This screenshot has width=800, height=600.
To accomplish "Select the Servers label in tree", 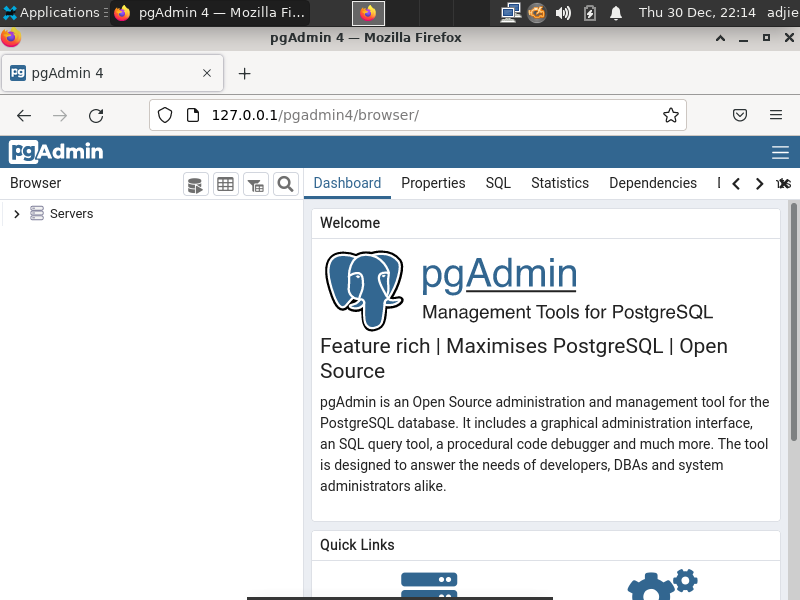I will click(x=71, y=214).
